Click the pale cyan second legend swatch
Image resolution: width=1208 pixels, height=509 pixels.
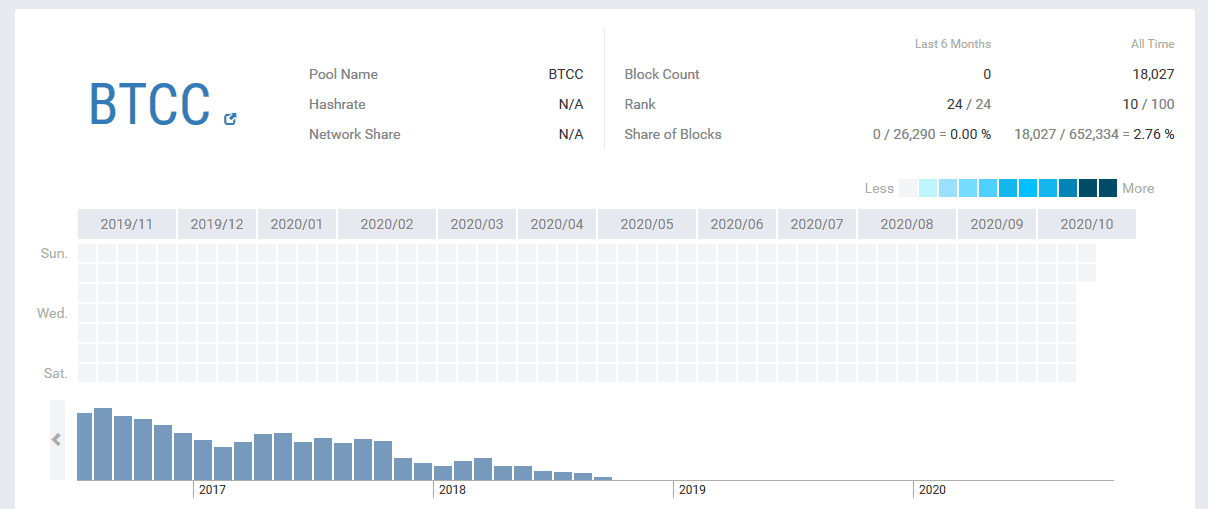(928, 188)
